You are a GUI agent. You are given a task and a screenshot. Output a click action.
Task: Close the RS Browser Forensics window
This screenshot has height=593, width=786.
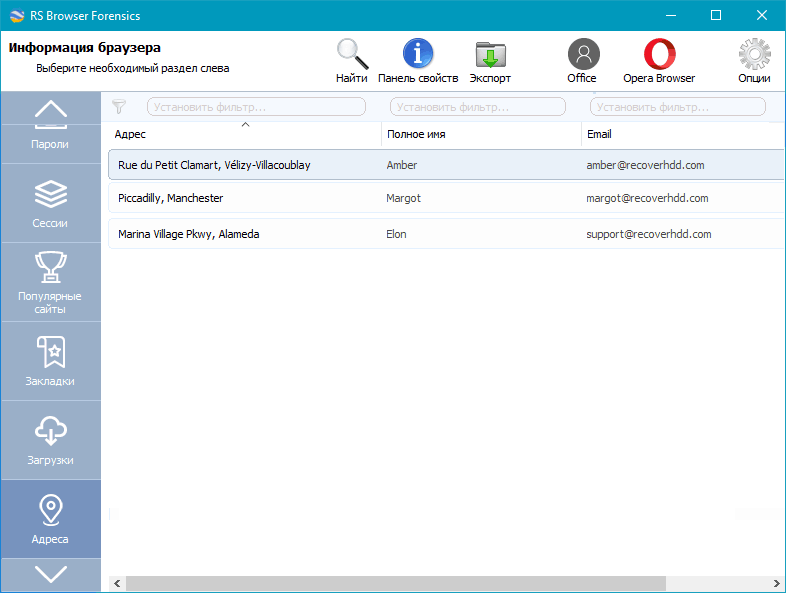761,16
